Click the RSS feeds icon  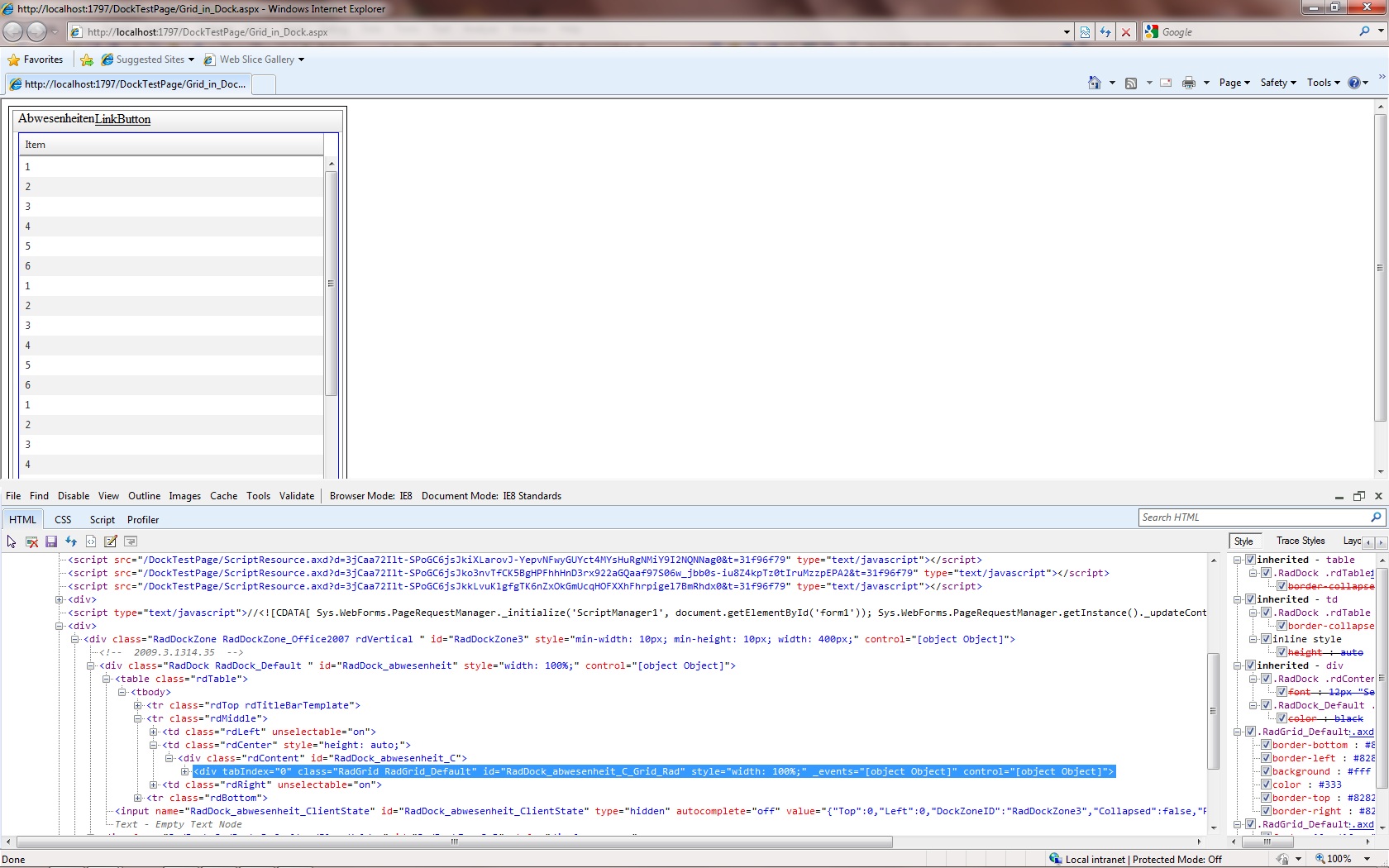coord(1131,83)
